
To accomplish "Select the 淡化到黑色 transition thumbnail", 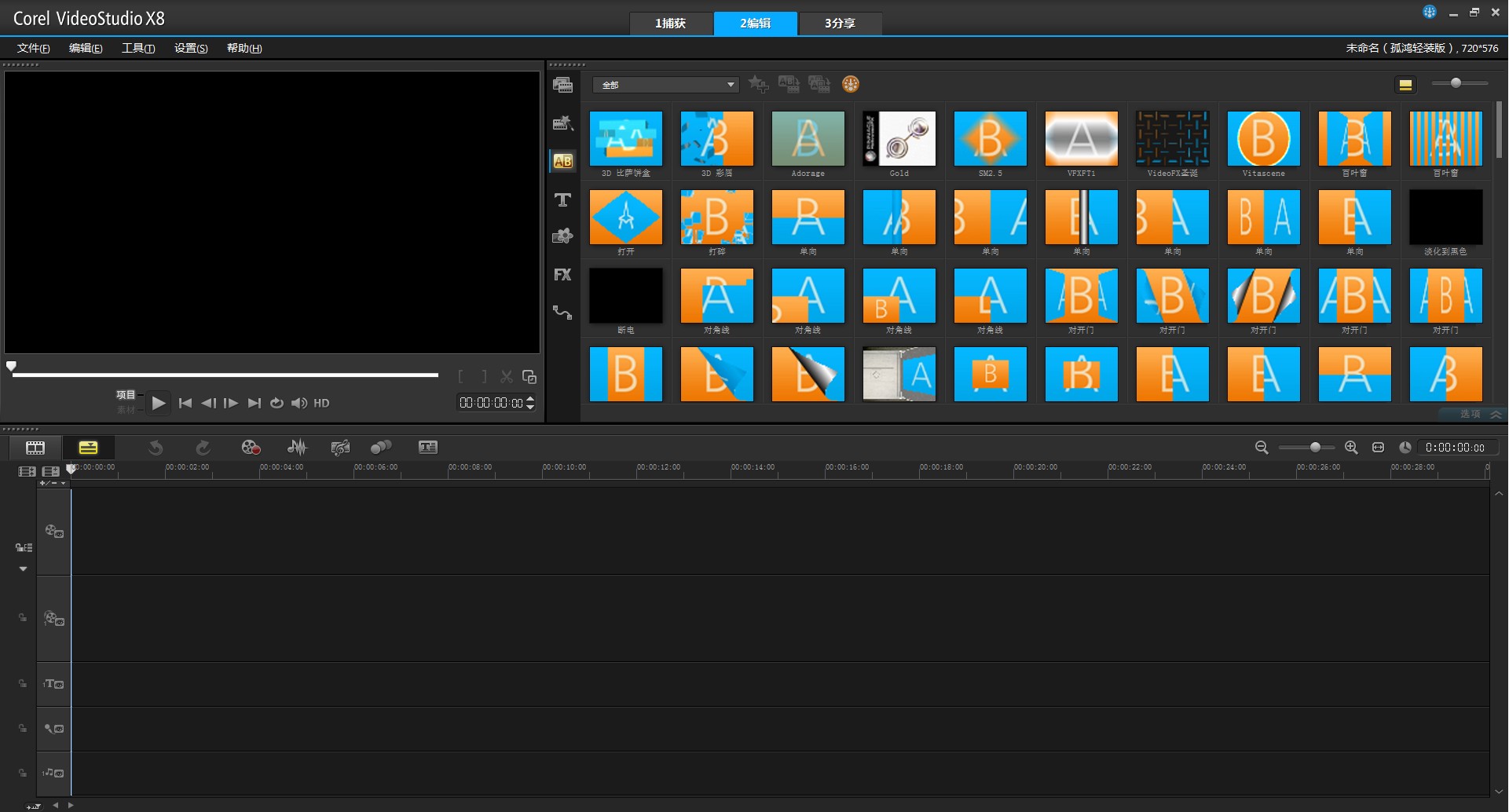I will tap(1445, 217).
